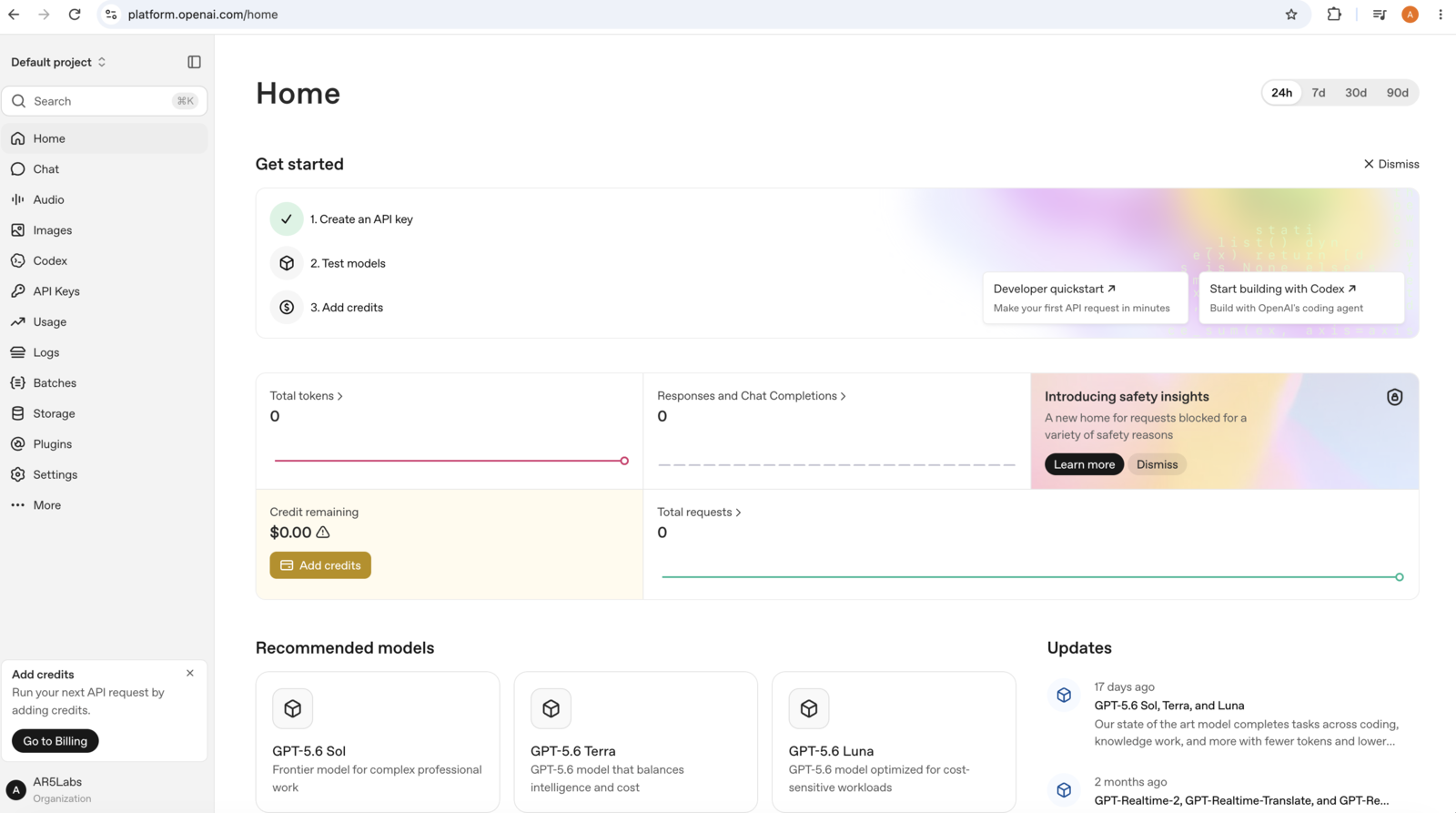Expand Total tokens details
1456x813 pixels.
306,396
